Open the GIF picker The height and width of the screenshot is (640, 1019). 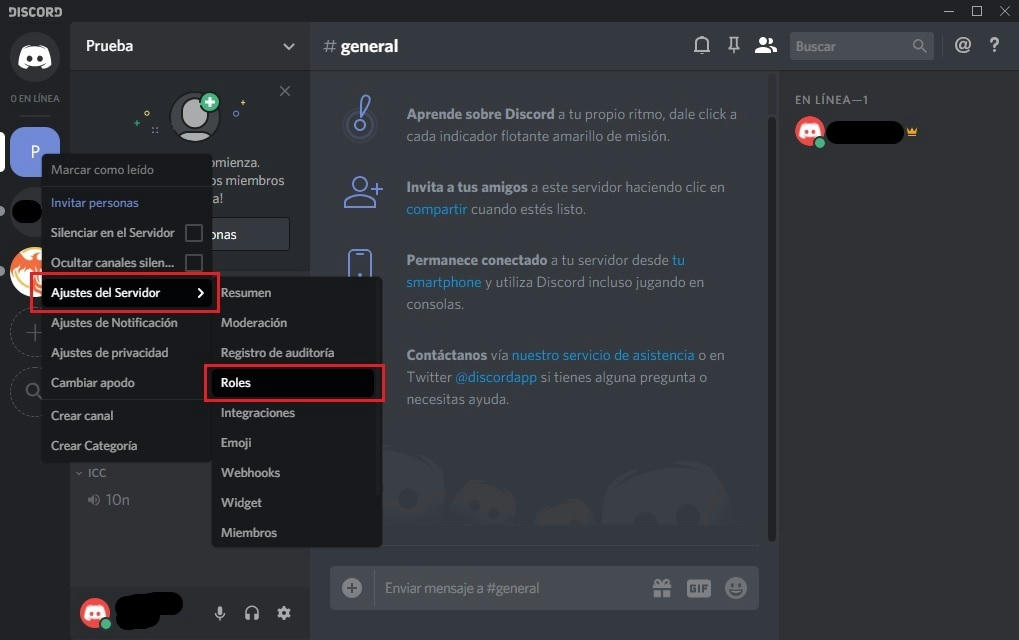pyautogui.click(x=699, y=588)
